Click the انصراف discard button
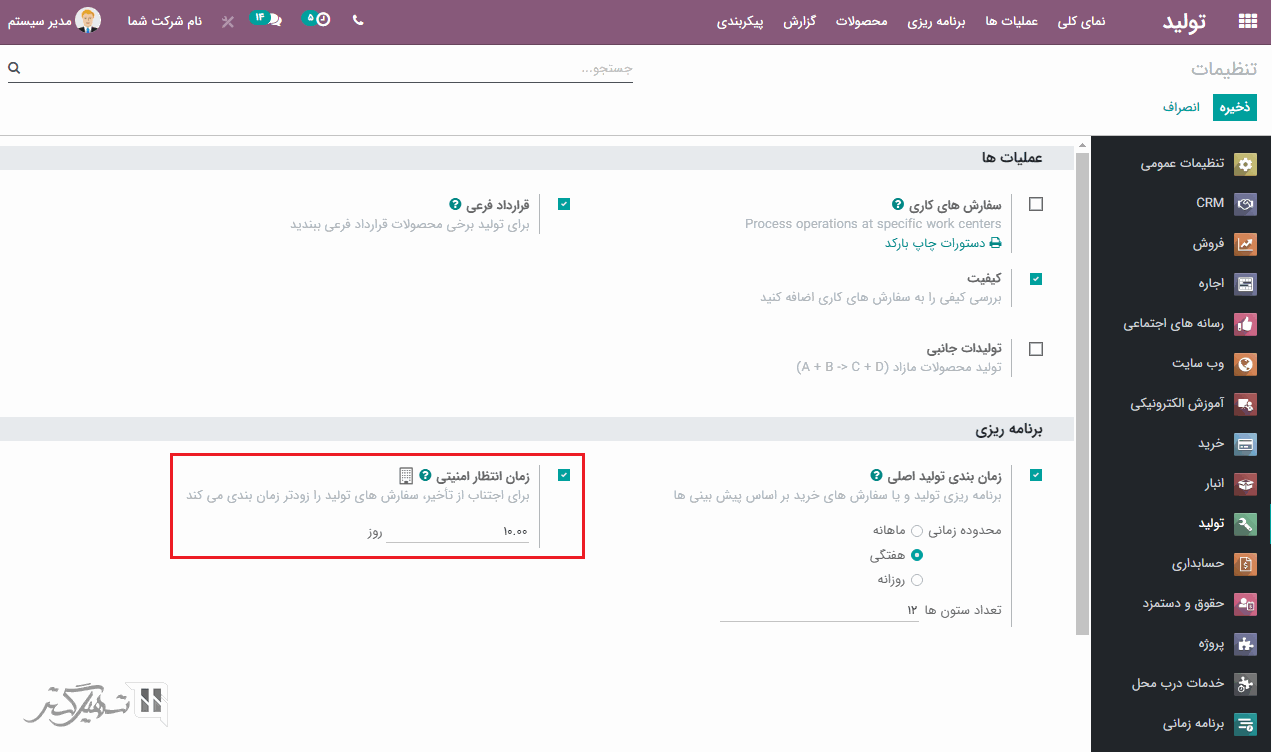The height and width of the screenshot is (752, 1272). [1180, 107]
